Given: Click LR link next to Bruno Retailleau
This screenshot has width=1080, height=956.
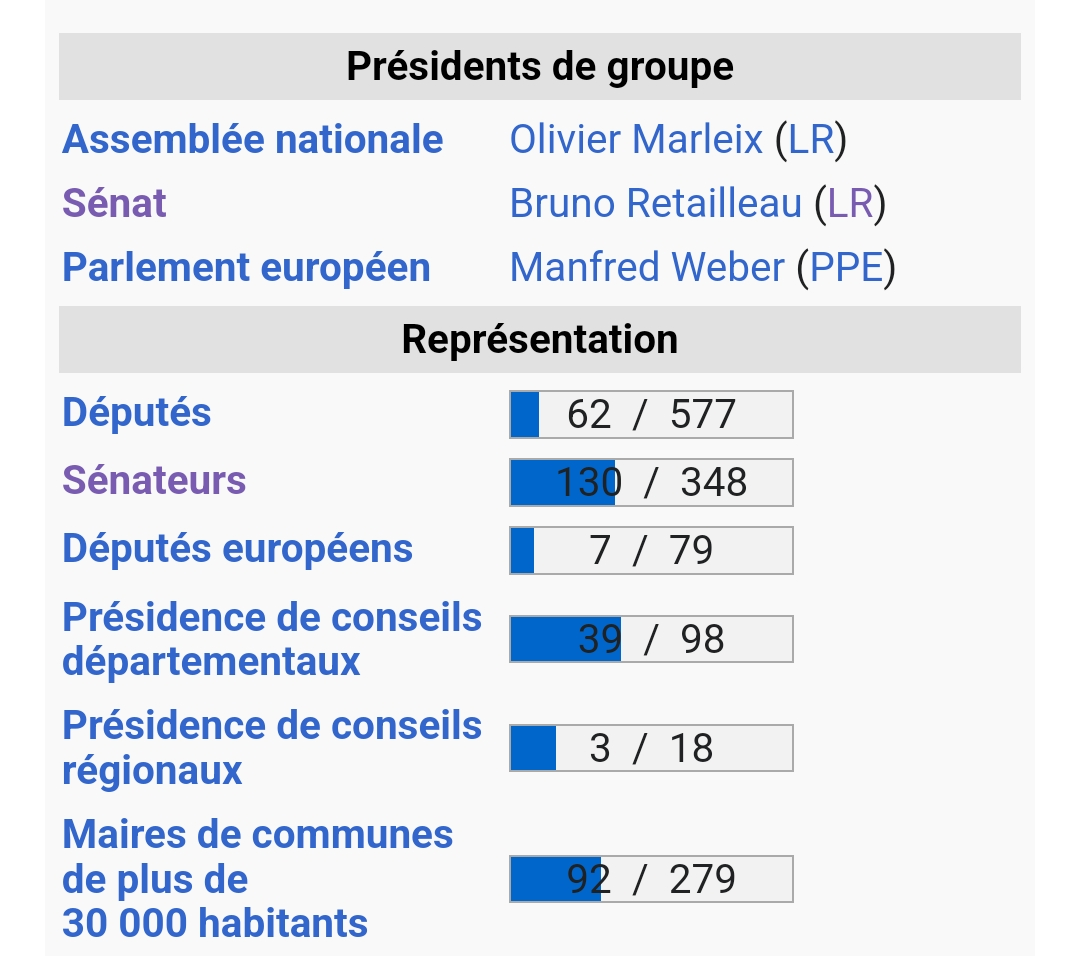Looking at the screenshot, I should click(x=850, y=203).
